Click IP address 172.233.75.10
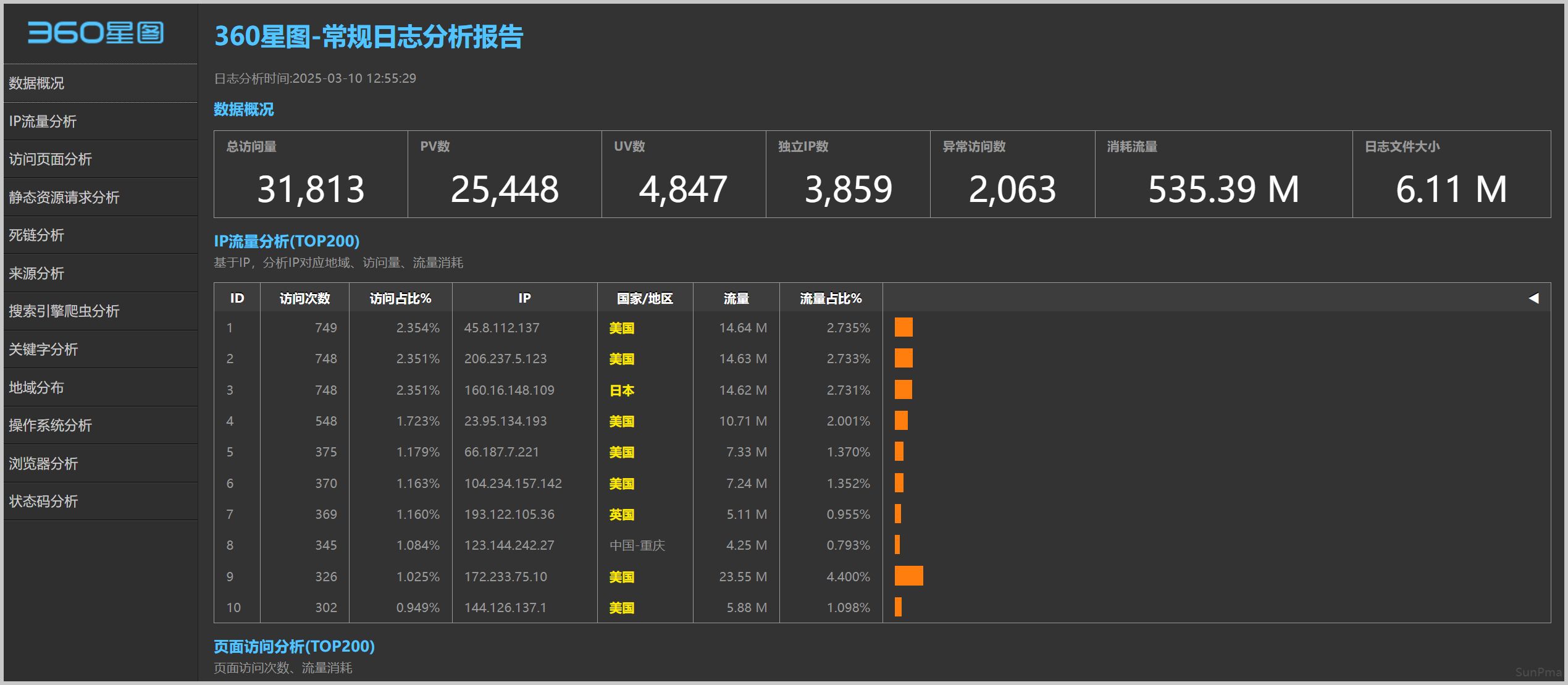 [506, 577]
